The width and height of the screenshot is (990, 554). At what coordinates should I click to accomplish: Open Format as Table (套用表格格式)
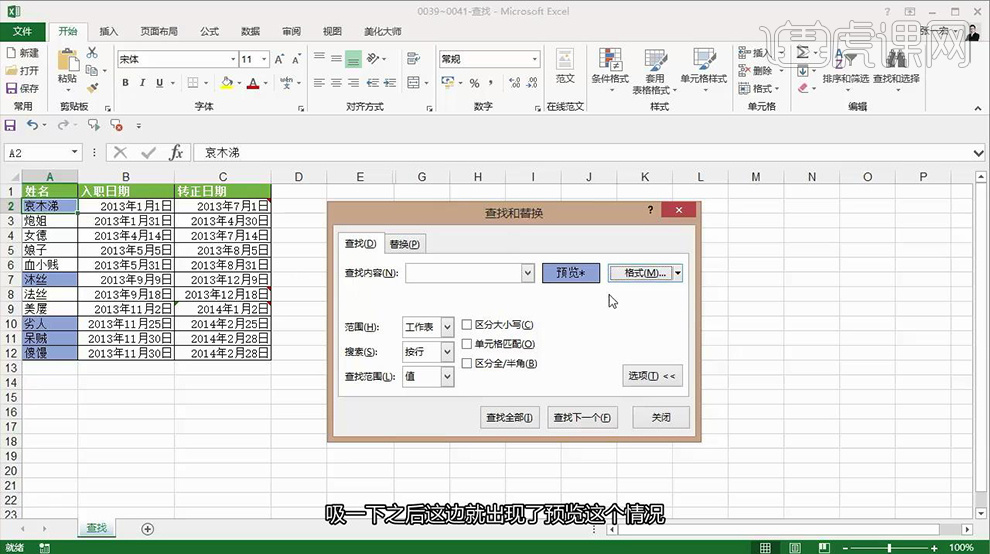coord(655,71)
